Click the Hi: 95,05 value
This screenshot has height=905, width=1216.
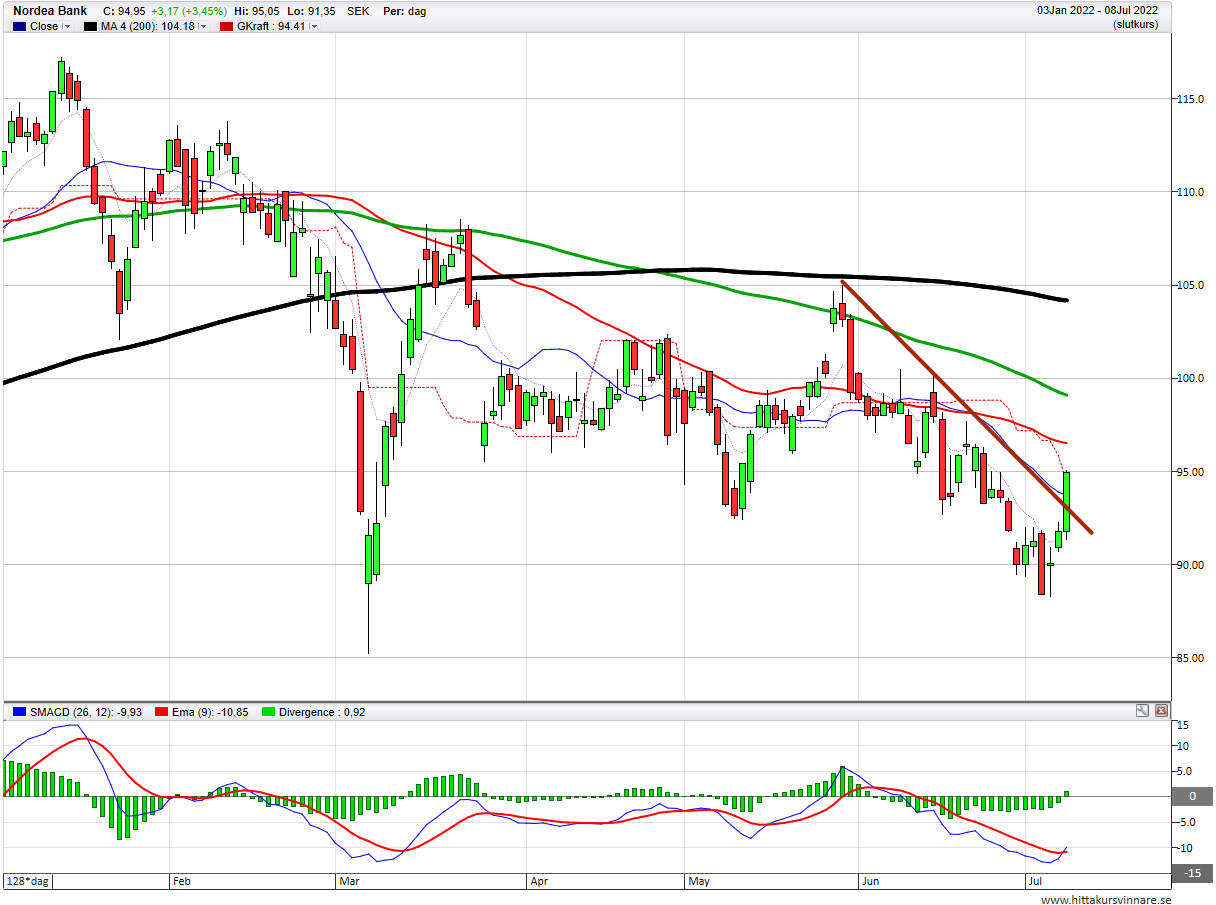coord(258,11)
